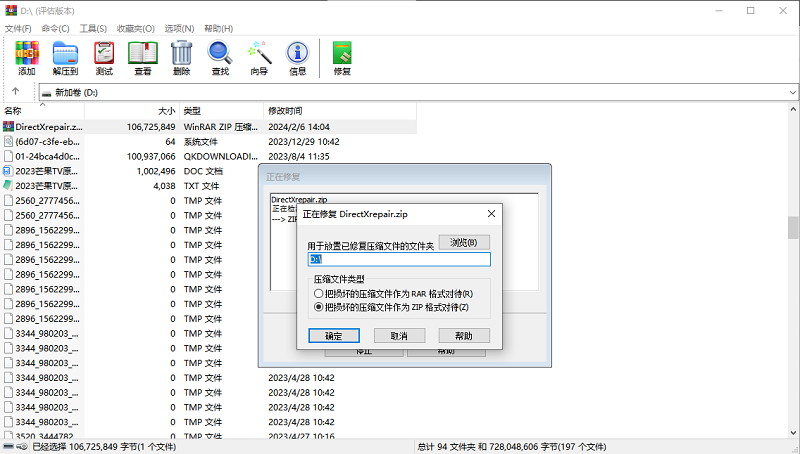The width and height of the screenshot is (800, 454).
Task: Click the 添加 (Add) toolbar icon
Action: 27,58
